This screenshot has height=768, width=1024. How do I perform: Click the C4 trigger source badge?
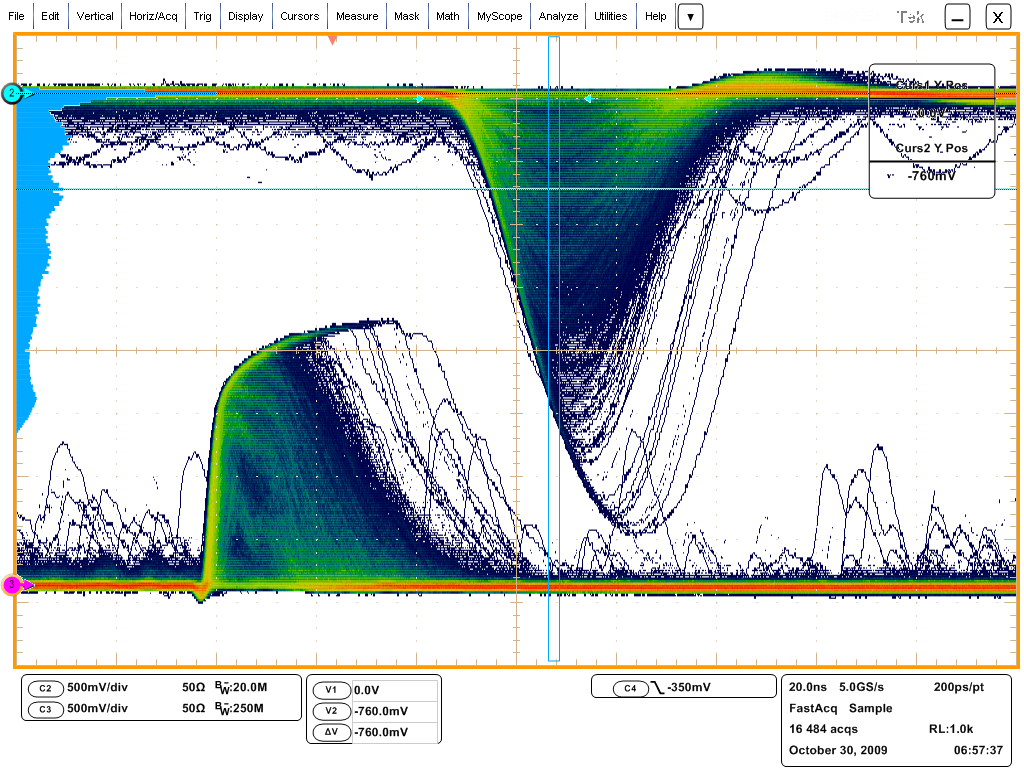pyautogui.click(x=629, y=688)
